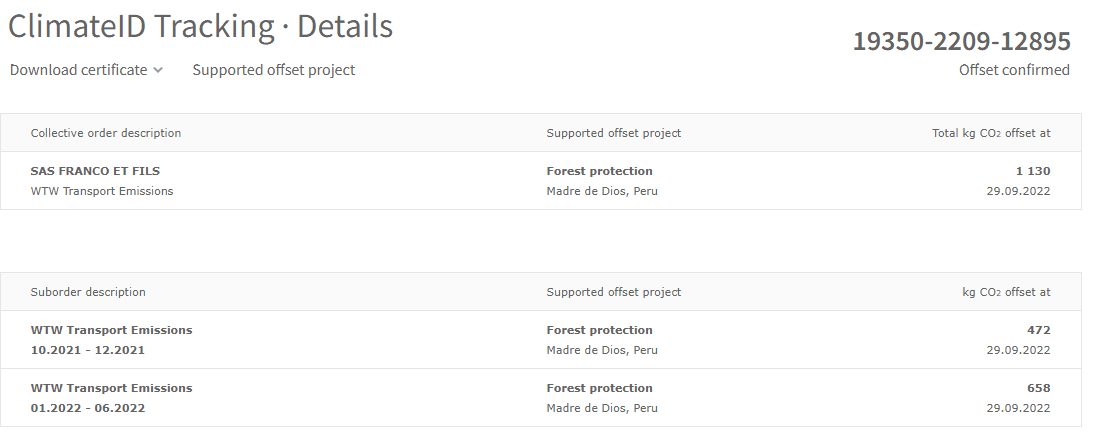The width and height of the screenshot is (1096, 436).
Task: Click WTW Transport Emissions under SAS FRANCO
Action: [x=102, y=191]
